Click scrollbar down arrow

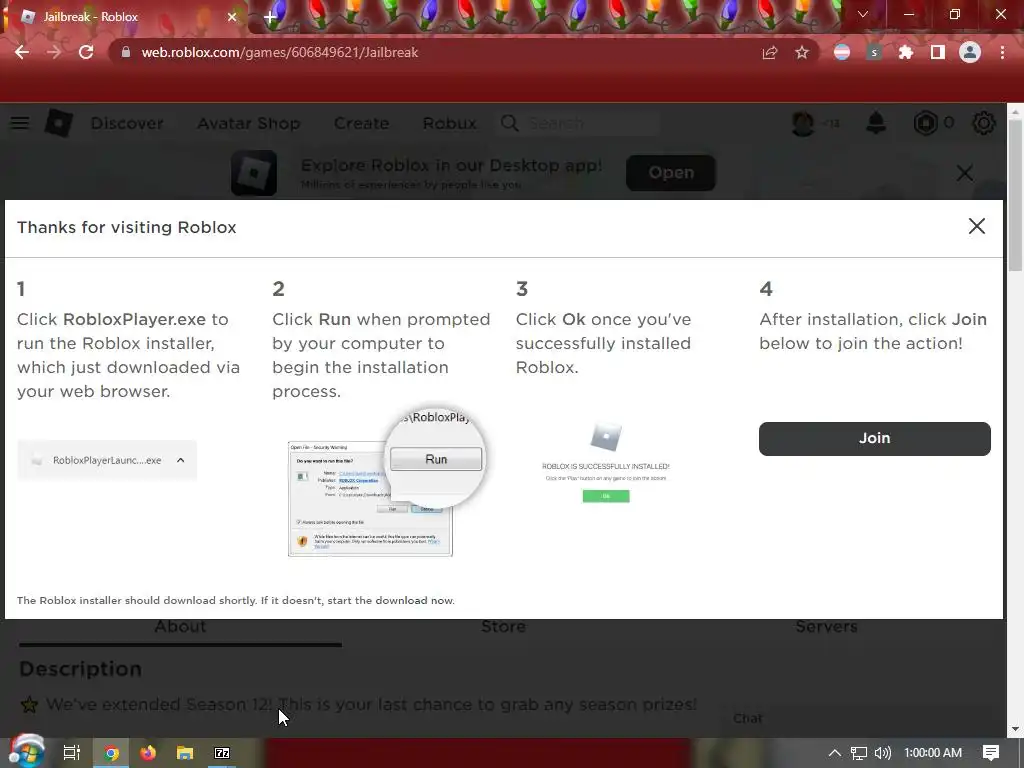pyautogui.click(x=1015, y=729)
